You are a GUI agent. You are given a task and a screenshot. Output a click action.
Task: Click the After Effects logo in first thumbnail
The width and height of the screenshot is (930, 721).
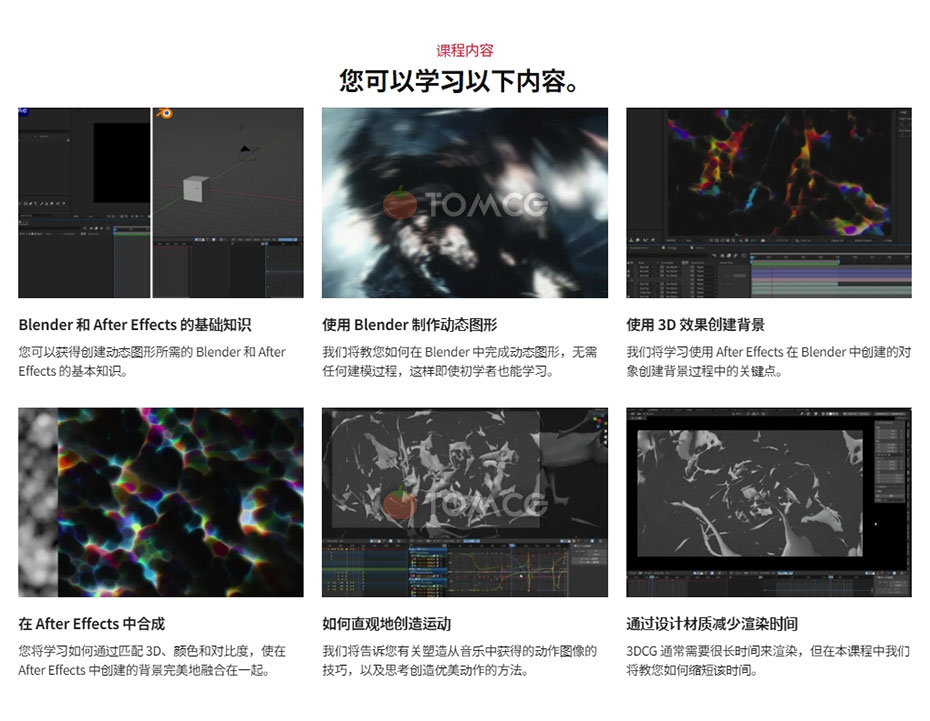point(23,111)
